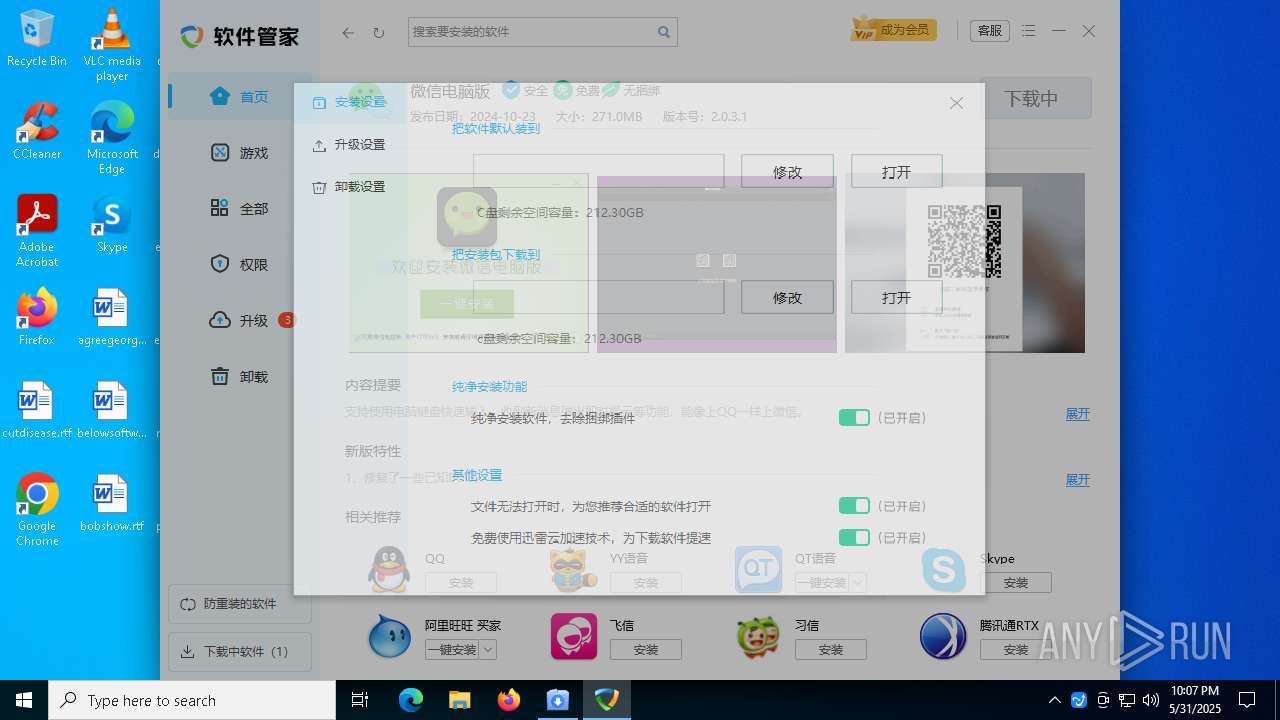Screen dimensions: 1280x720
Task: Select 安装设置 in settings dialog
Action: [x=349, y=102]
